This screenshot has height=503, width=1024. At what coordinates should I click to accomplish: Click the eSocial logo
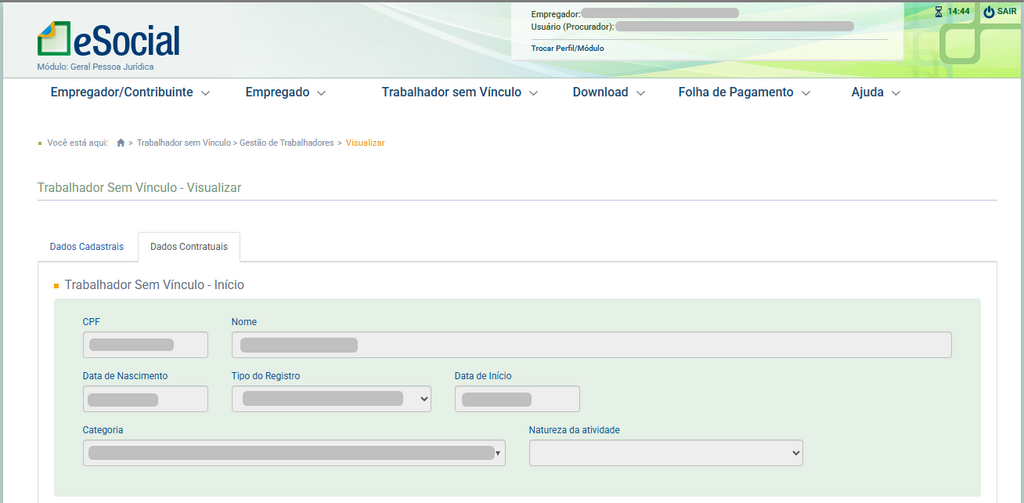pyautogui.click(x=108, y=40)
